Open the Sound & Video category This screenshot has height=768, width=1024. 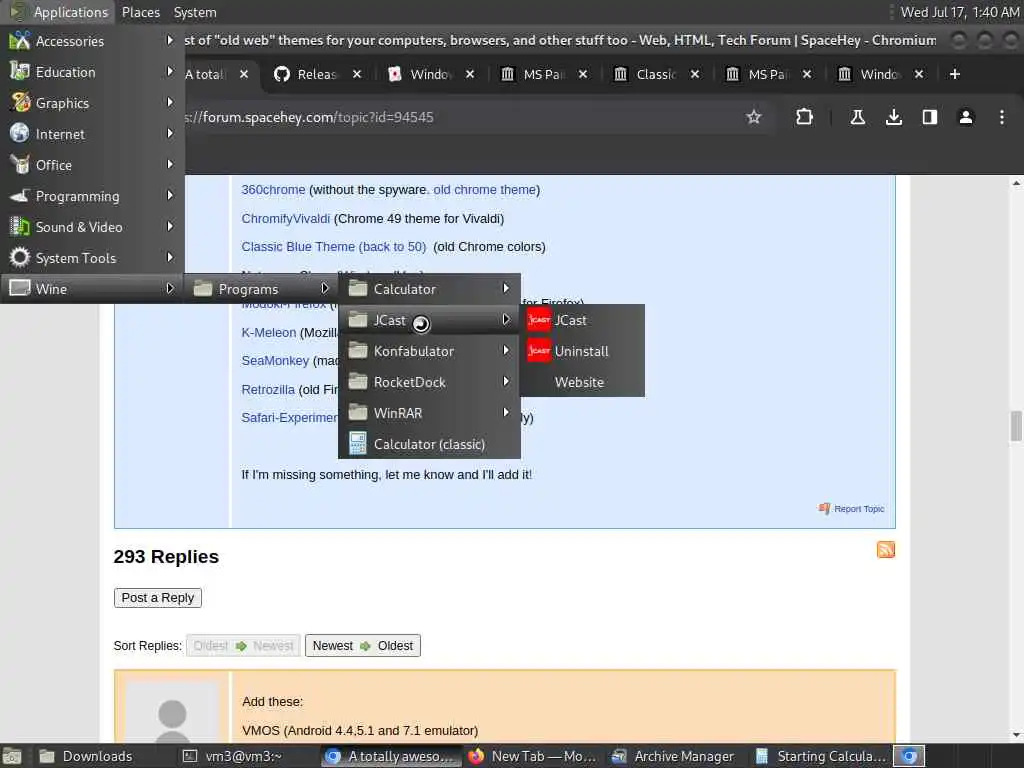(92, 227)
